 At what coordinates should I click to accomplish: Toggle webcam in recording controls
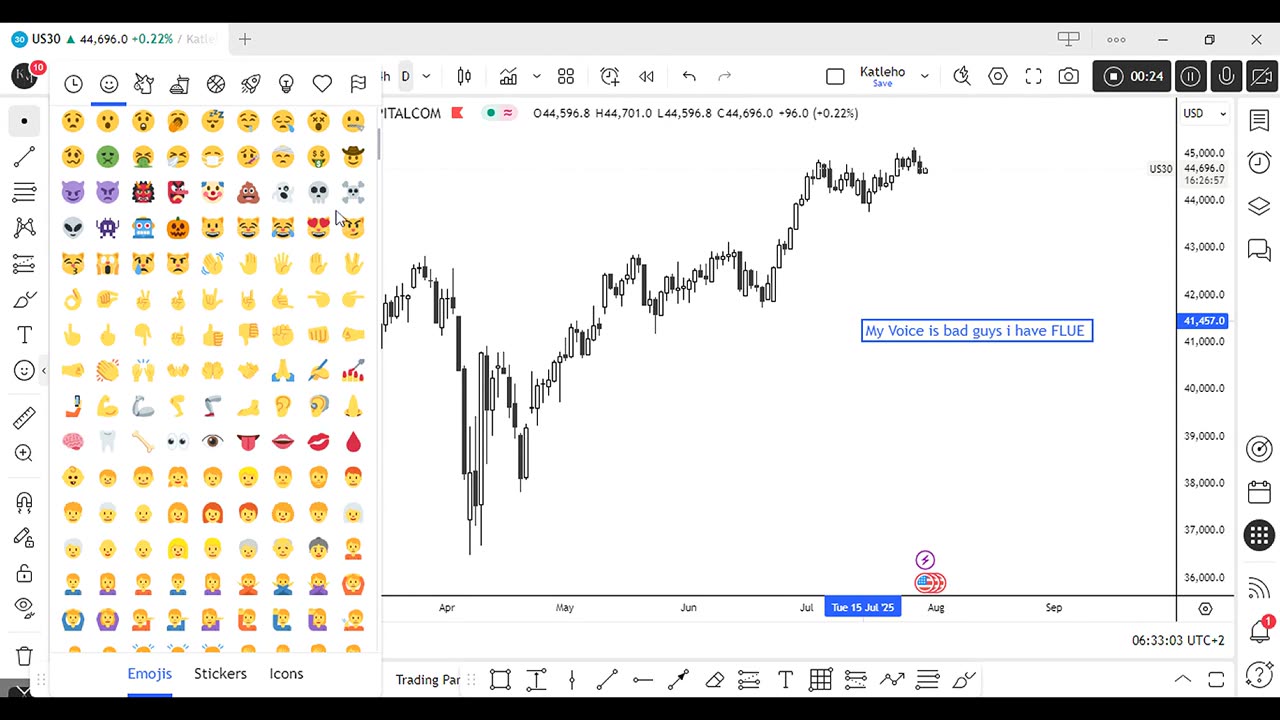coord(1263,76)
